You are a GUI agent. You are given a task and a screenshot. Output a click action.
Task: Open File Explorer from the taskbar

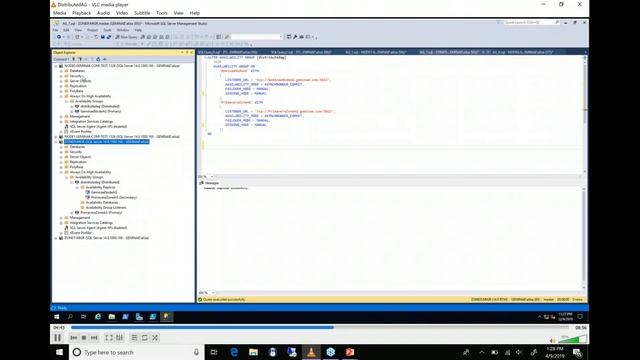point(253,352)
